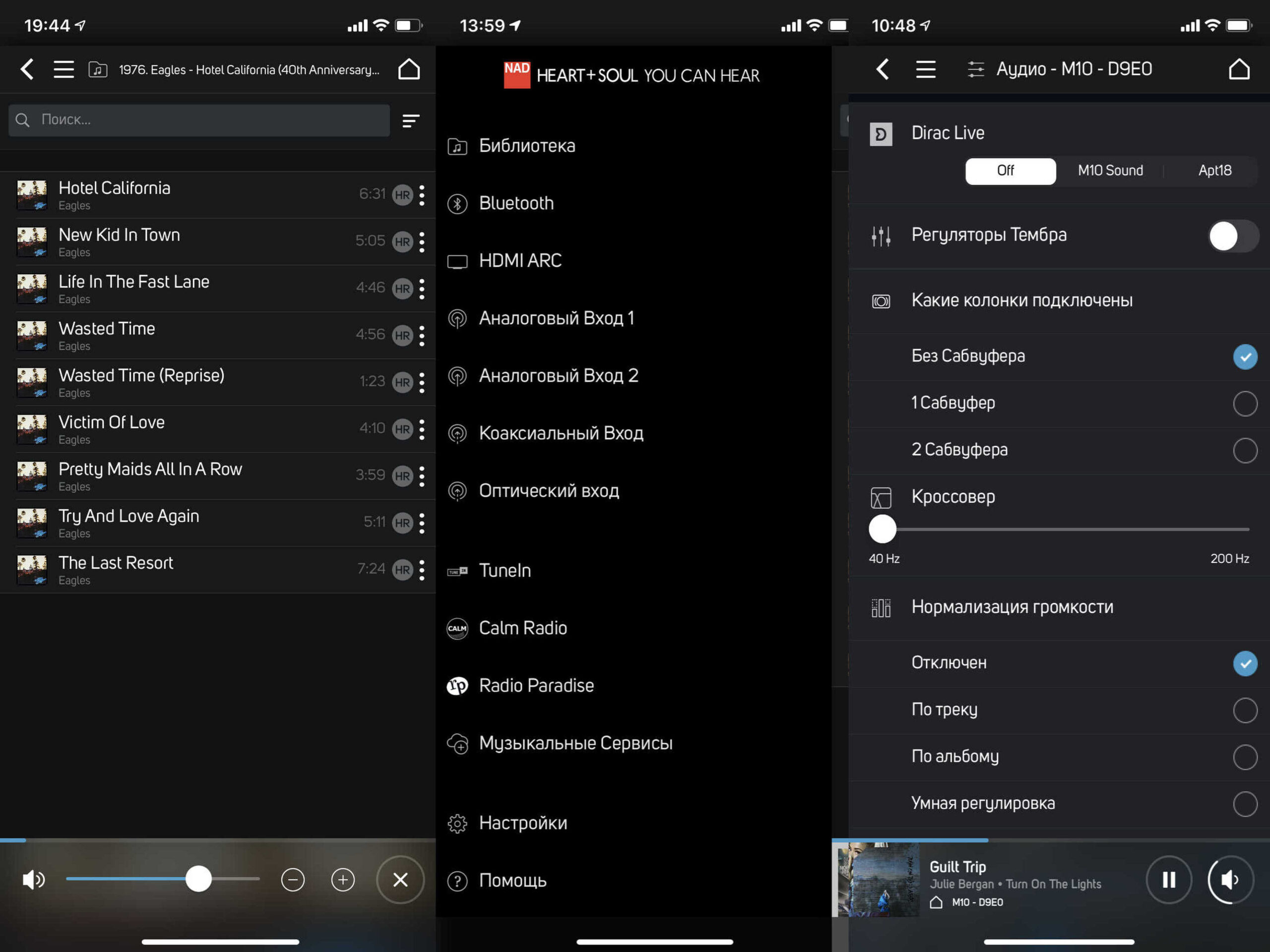Select Отключен for volume normalization

[x=1245, y=663]
